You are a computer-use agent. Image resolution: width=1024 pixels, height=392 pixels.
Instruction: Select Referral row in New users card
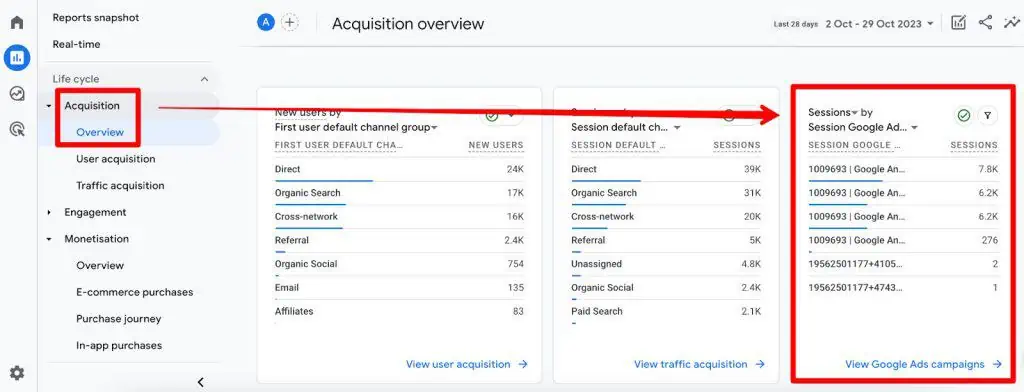tap(399, 241)
